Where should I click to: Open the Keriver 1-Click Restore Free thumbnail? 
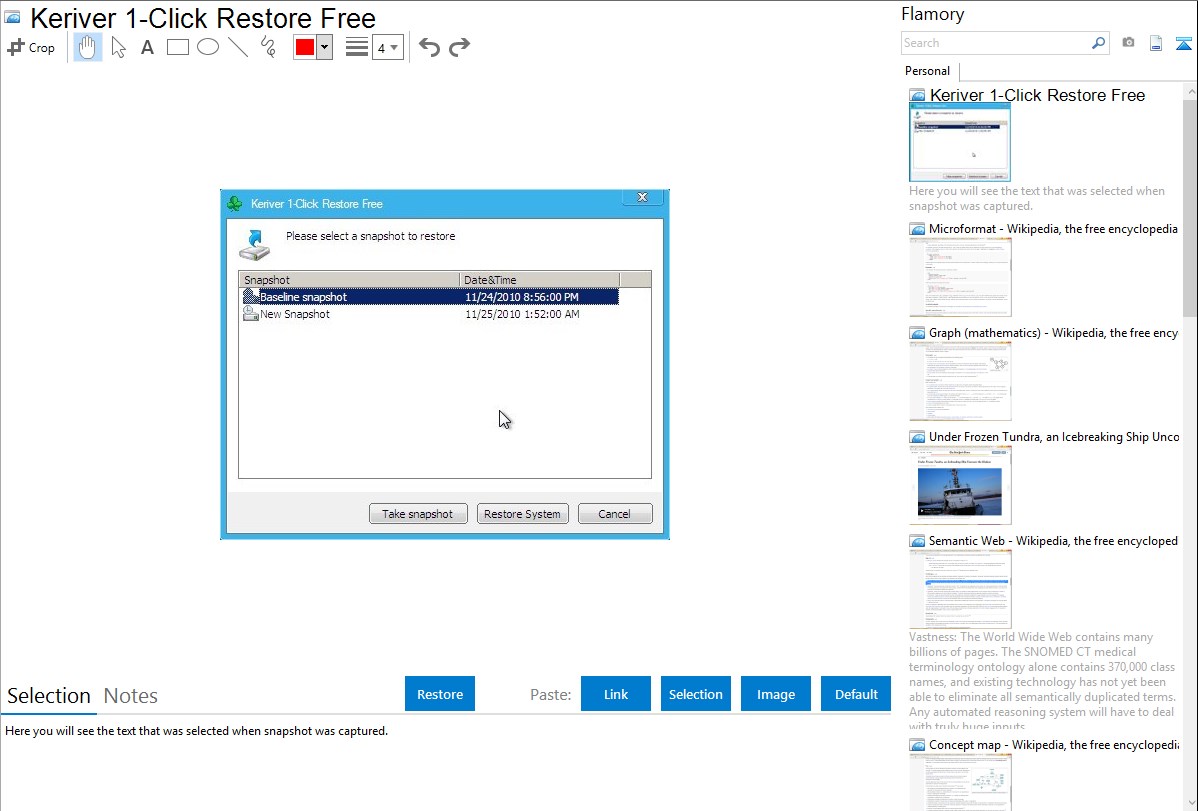tap(960, 143)
